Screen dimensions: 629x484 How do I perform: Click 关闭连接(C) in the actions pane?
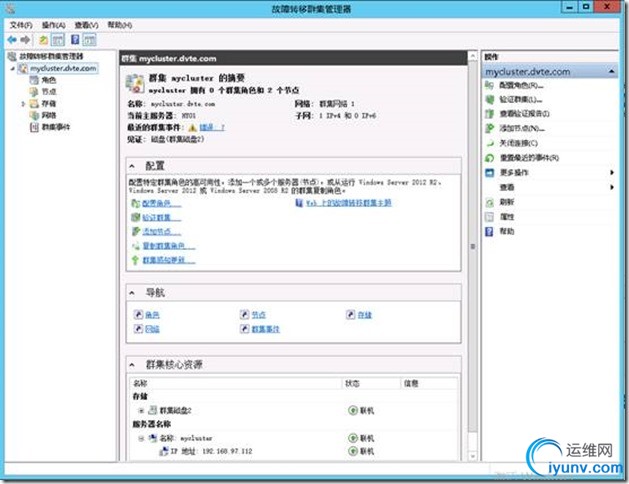pos(518,143)
